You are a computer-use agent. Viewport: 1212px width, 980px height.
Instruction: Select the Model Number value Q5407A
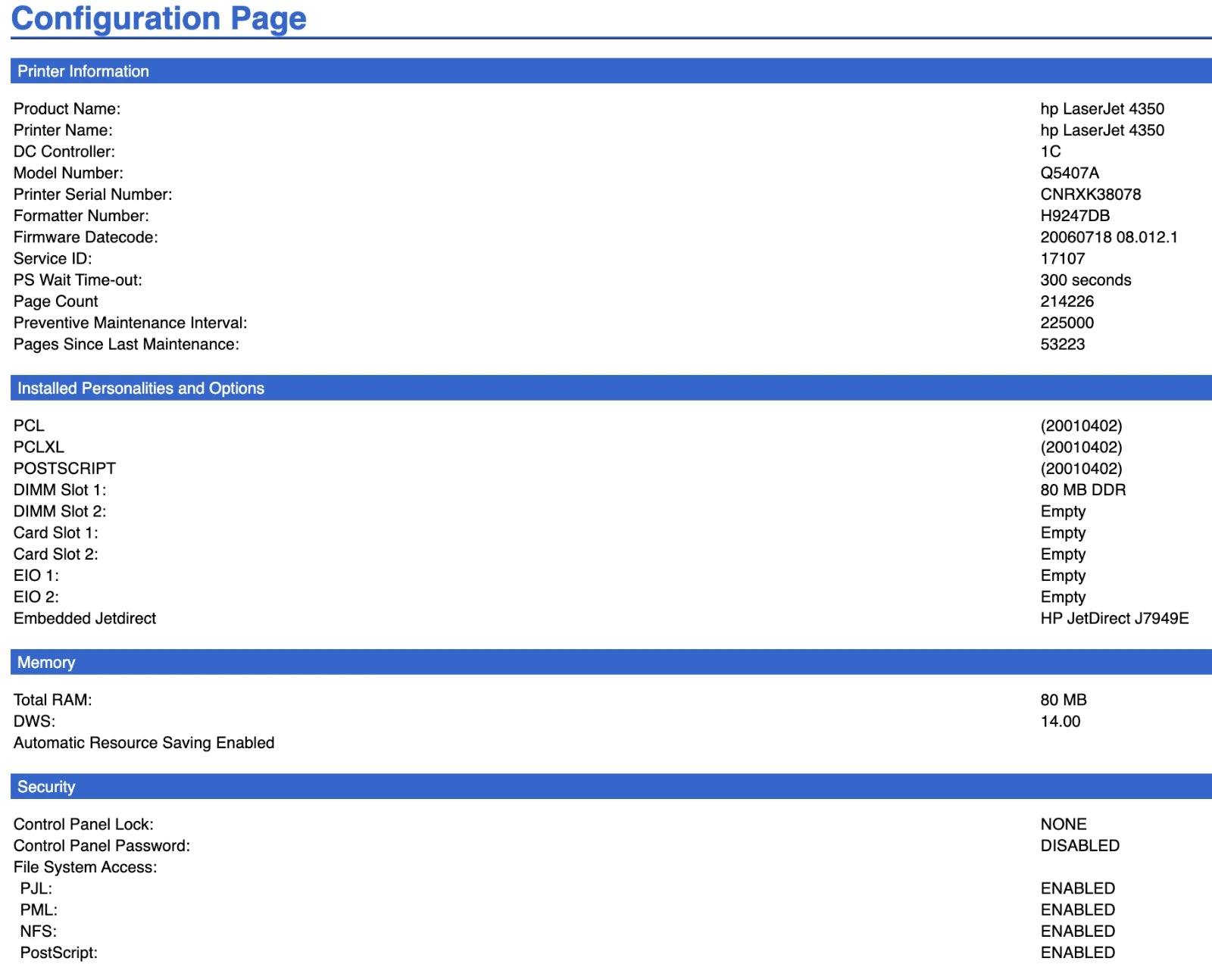1069,173
